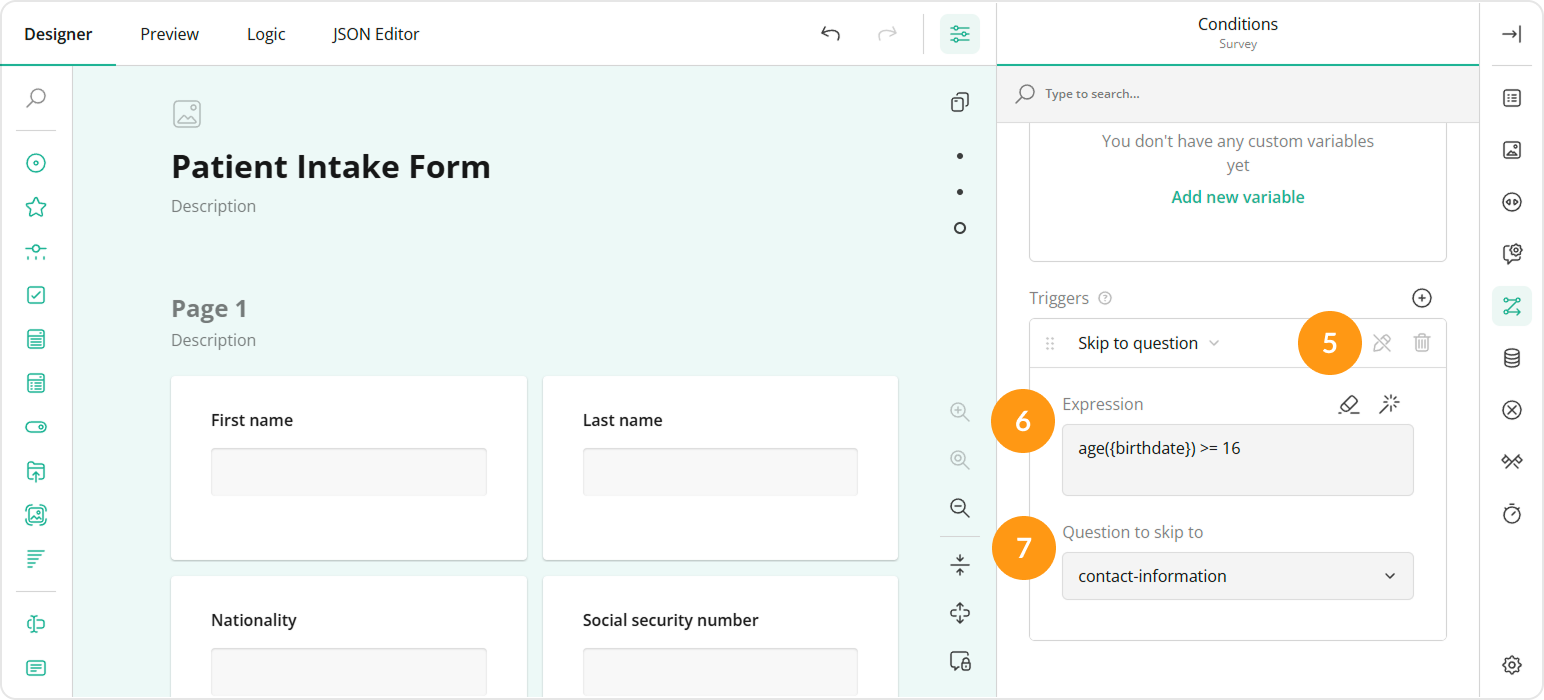Select the Checkboxes question type icon
This screenshot has width=1544, height=700.
click(35, 294)
